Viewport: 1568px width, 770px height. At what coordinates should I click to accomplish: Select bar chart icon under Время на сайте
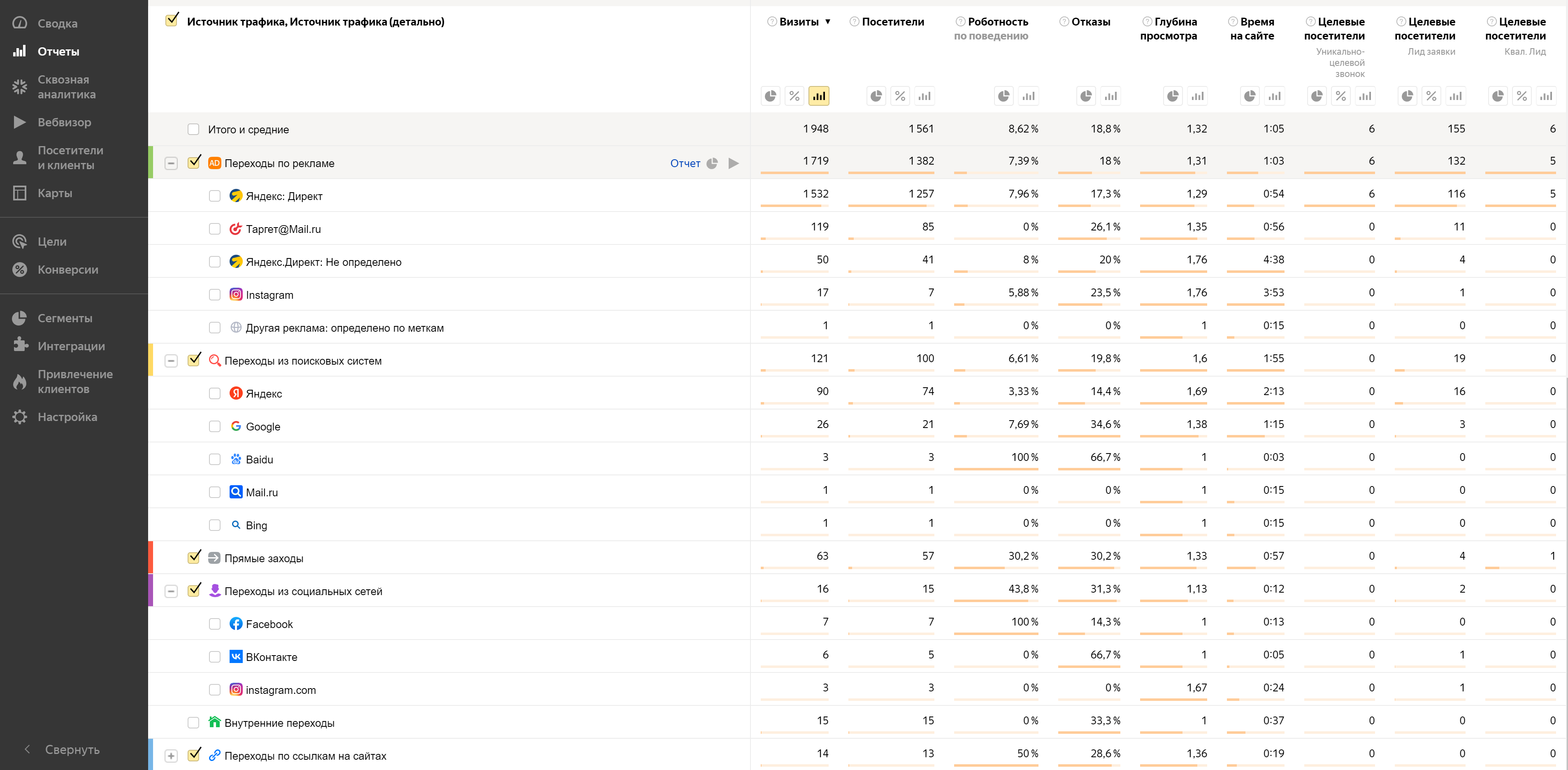(x=1275, y=96)
